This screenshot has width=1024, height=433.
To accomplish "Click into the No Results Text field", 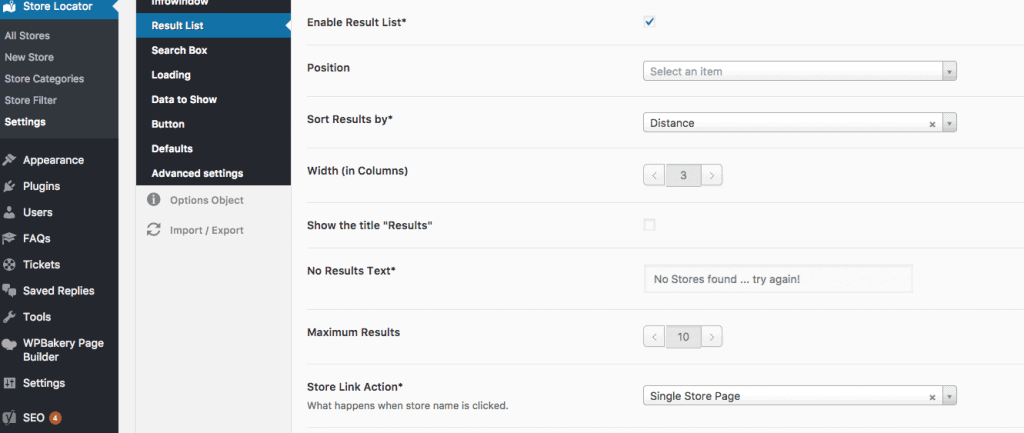I will point(778,279).
